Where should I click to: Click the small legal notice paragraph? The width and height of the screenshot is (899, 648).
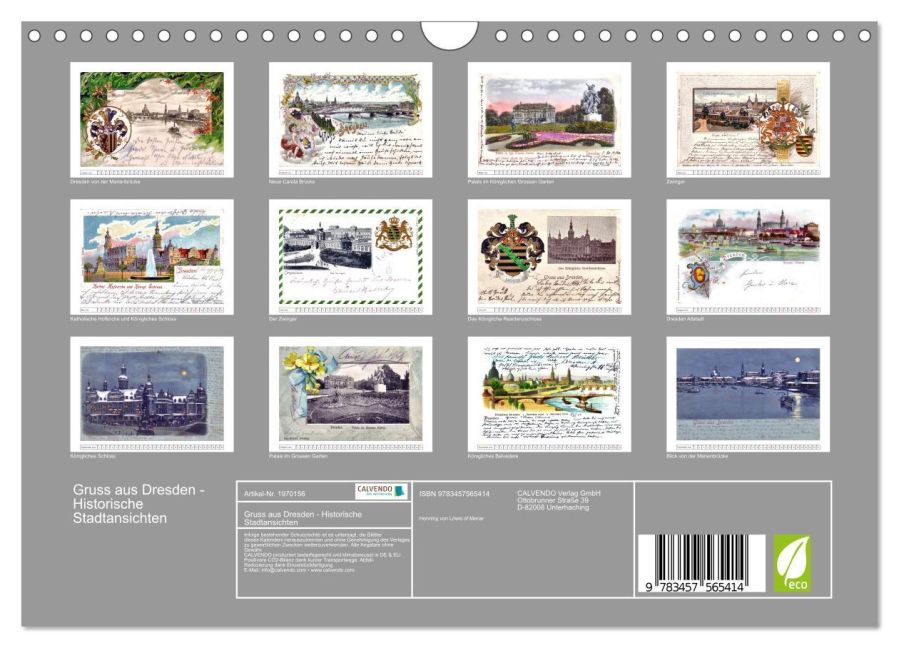[x=327, y=552]
